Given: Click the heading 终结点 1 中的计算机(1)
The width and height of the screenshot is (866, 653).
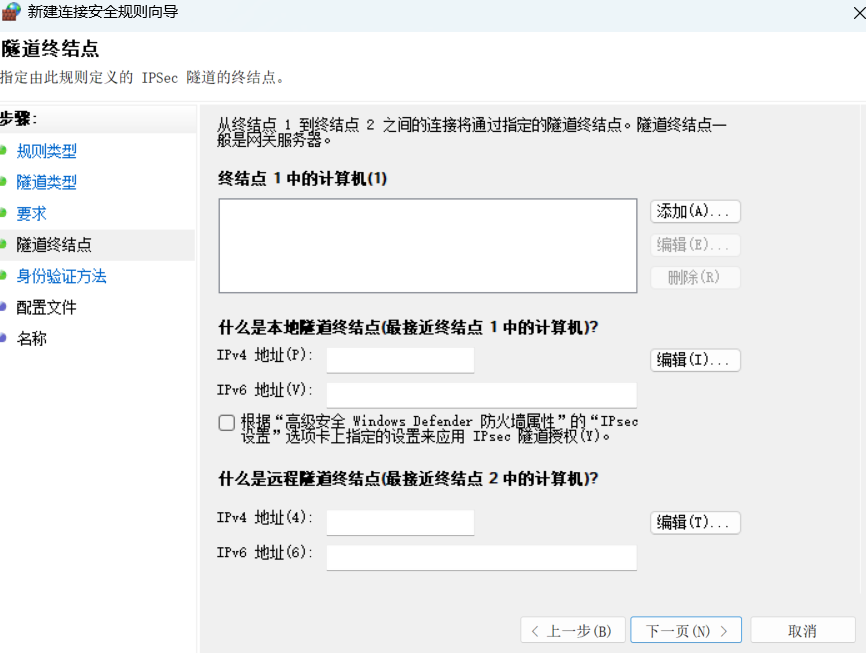Looking at the screenshot, I should click(303, 178).
